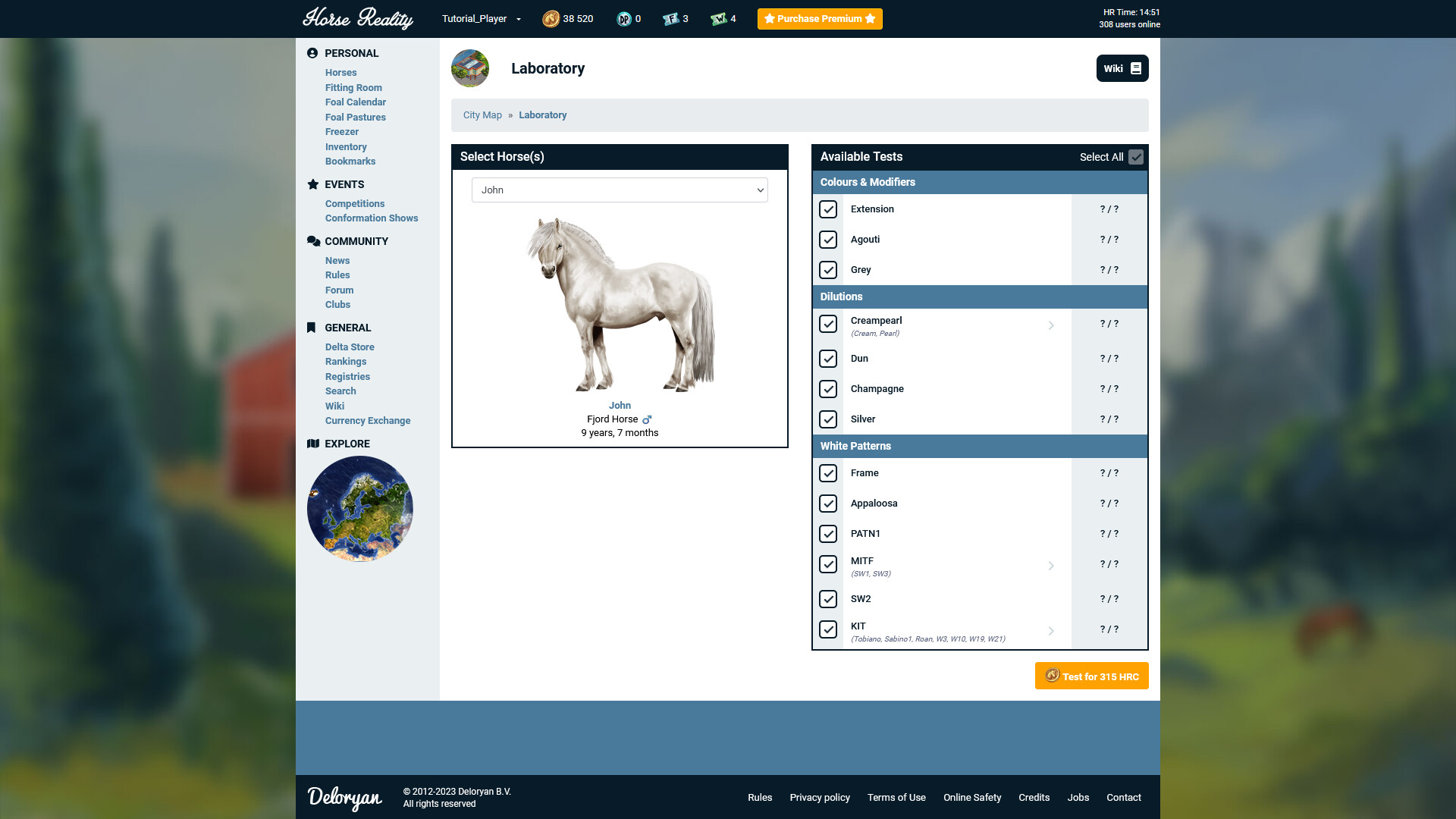Open the Wiki page for the Laboratory
The image size is (1456, 819).
(x=1122, y=68)
